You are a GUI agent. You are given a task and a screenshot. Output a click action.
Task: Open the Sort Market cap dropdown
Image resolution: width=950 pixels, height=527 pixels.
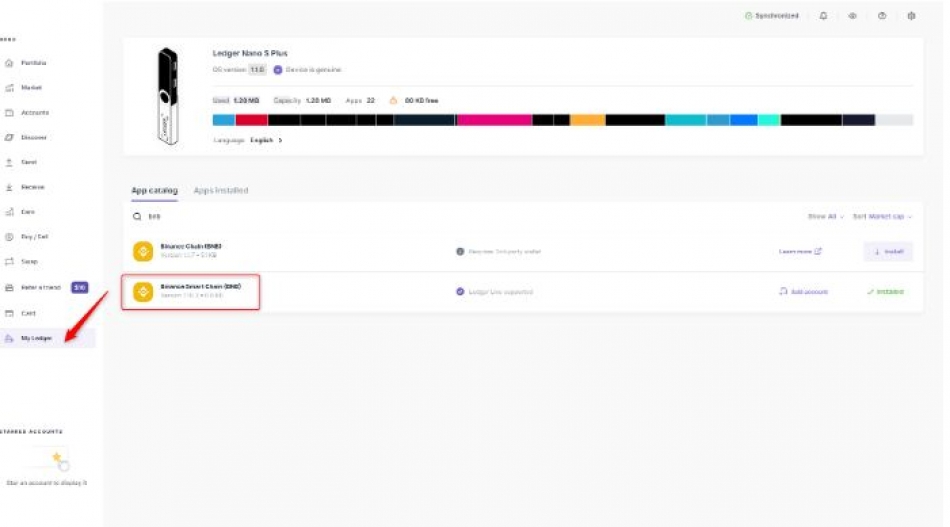point(882,216)
